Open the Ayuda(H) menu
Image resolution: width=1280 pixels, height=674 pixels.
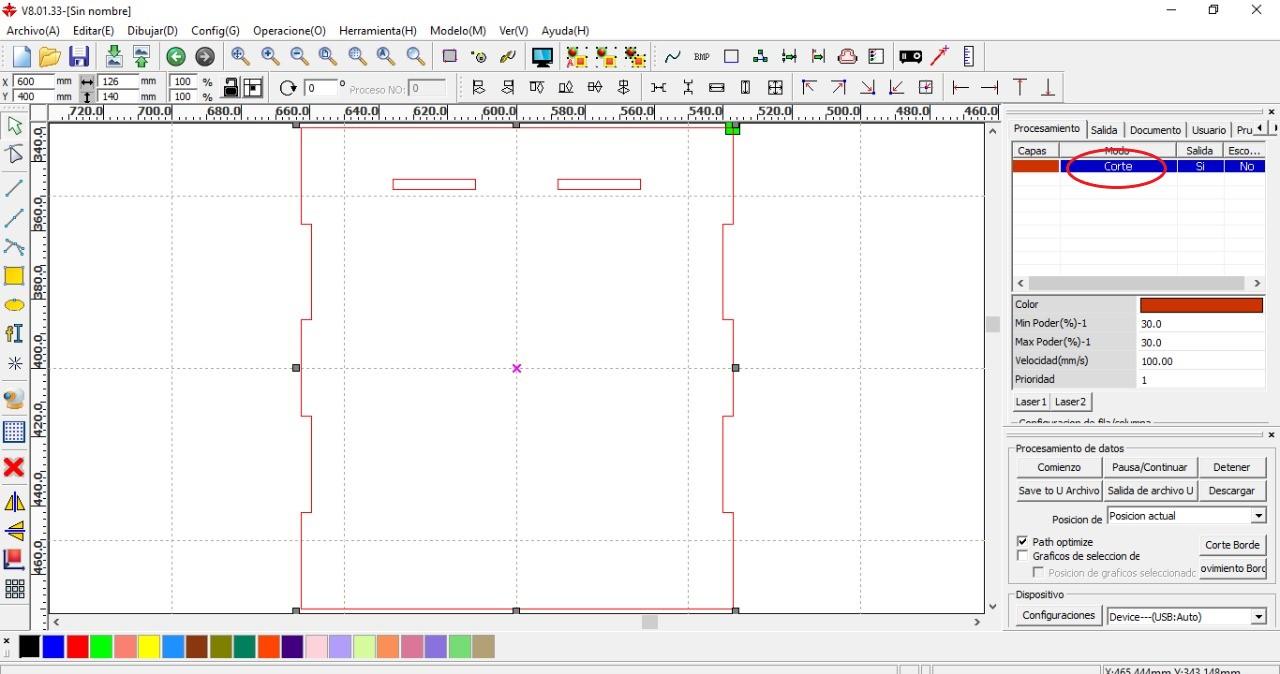pos(565,31)
